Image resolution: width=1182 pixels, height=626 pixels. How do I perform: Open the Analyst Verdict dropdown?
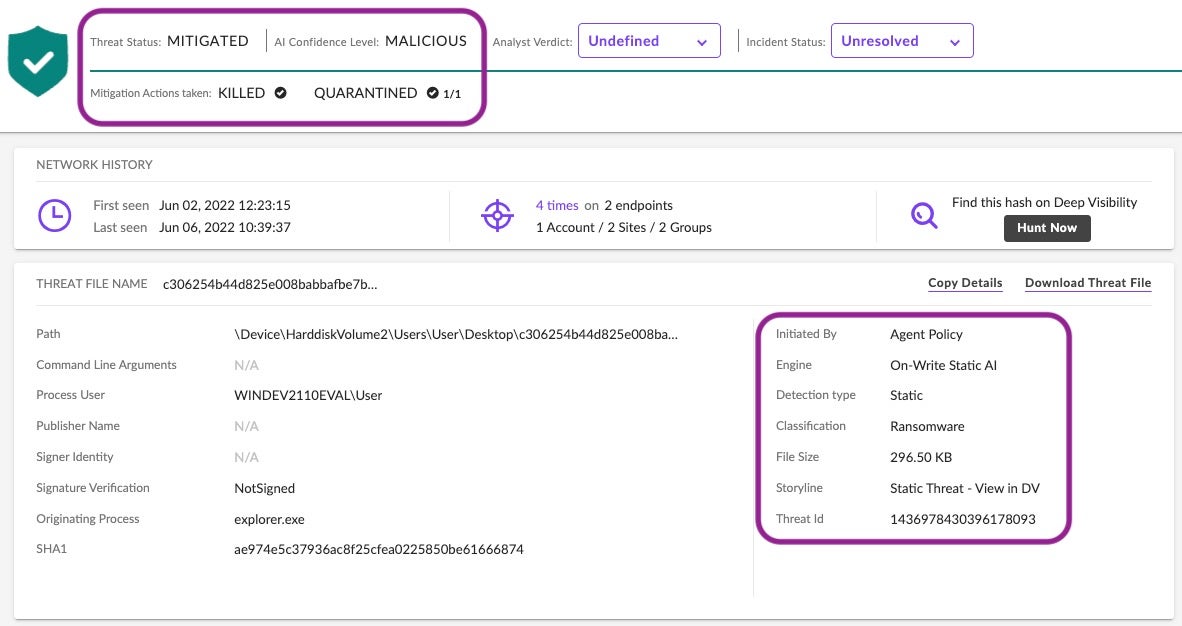[648, 41]
